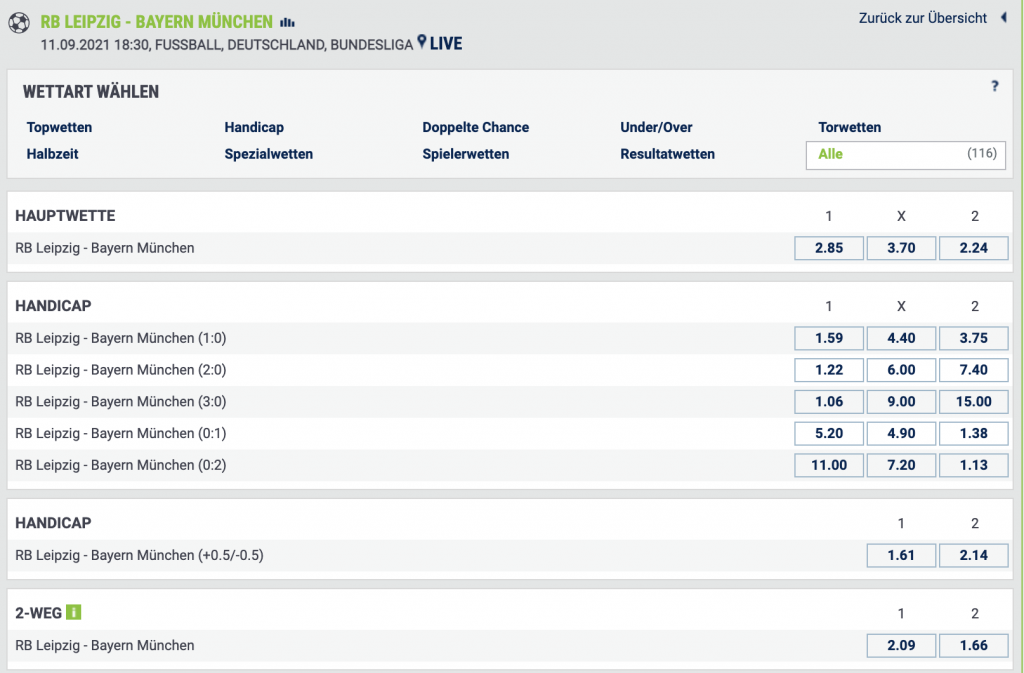The height and width of the screenshot is (673, 1024).
Task: Select the Alle (116) bet filter
Action: tap(906, 155)
